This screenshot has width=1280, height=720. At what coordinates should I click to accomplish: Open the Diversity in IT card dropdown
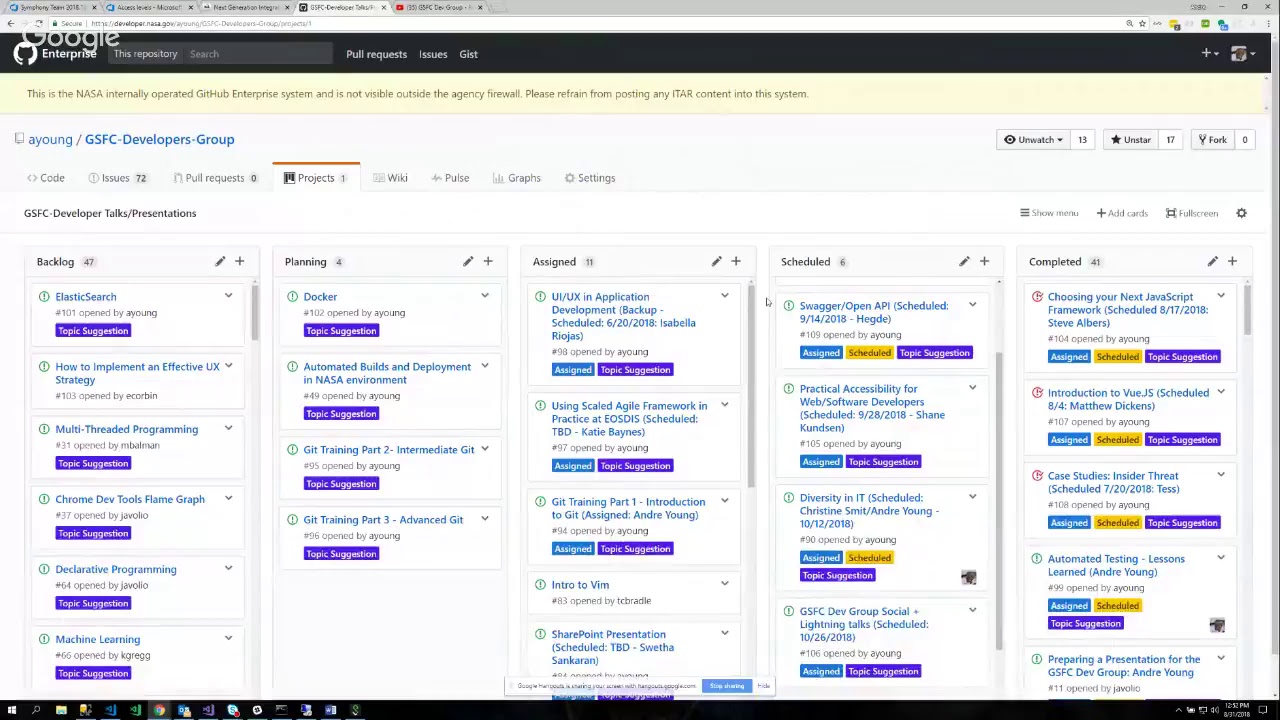click(972, 497)
